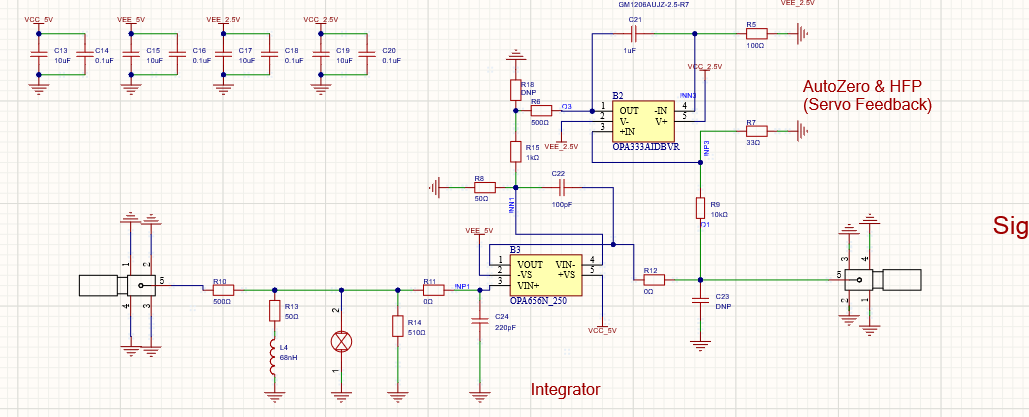Select the input BNC connector on left
This screenshot has width=1029, height=417.
118,285
